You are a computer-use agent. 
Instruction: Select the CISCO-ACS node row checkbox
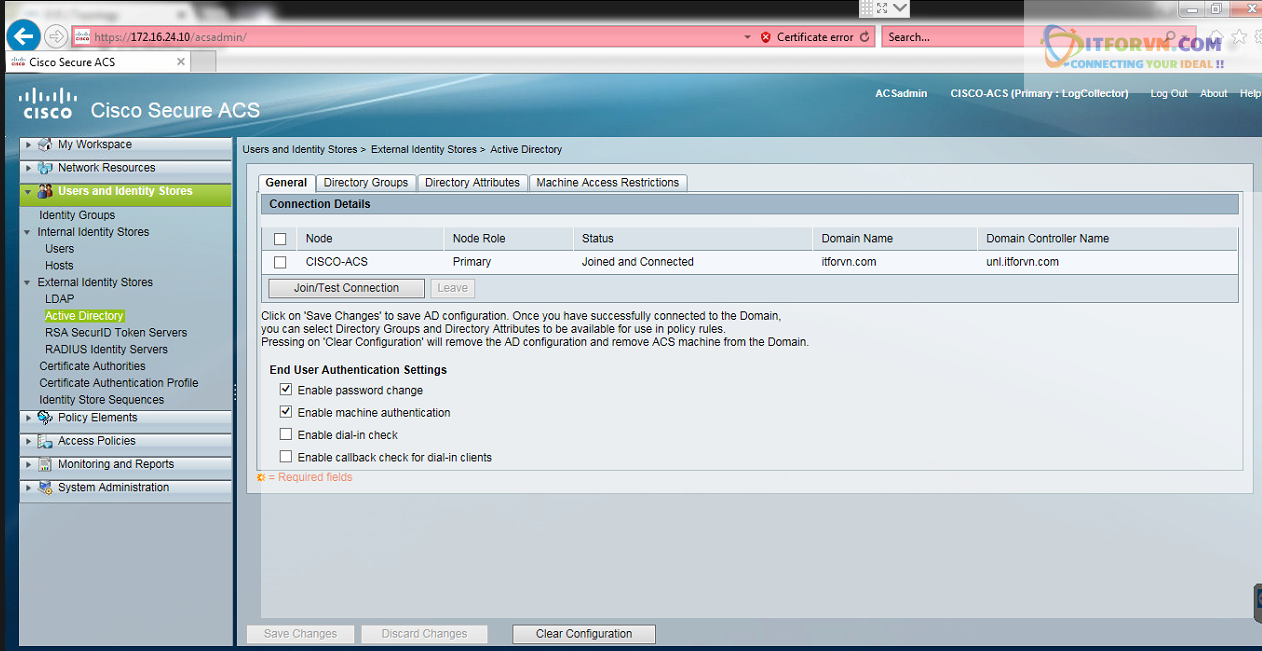[x=280, y=262]
